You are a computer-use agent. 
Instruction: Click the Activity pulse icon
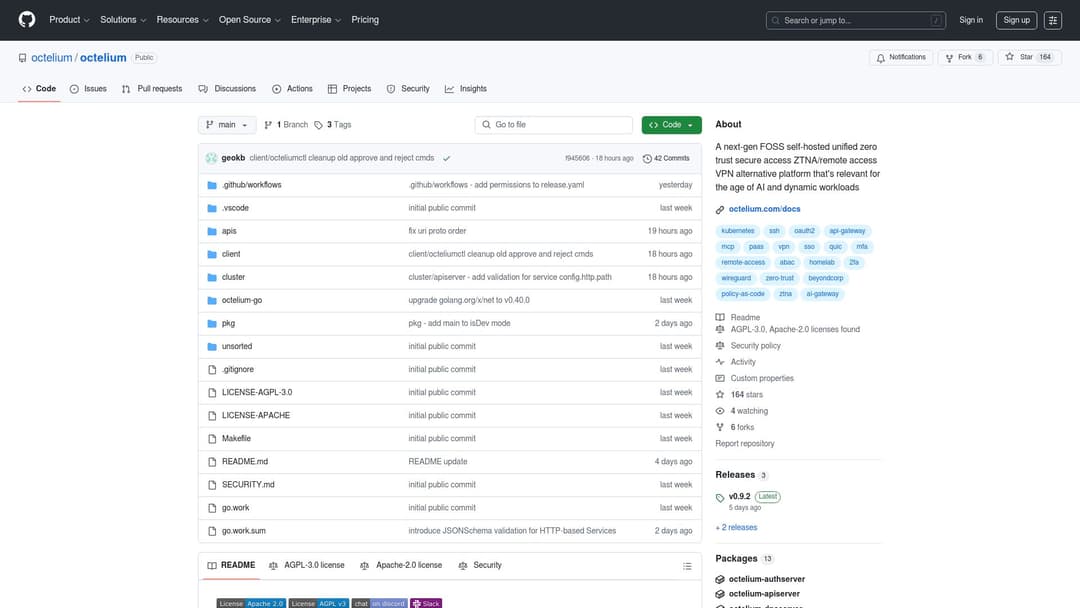tap(720, 362)
